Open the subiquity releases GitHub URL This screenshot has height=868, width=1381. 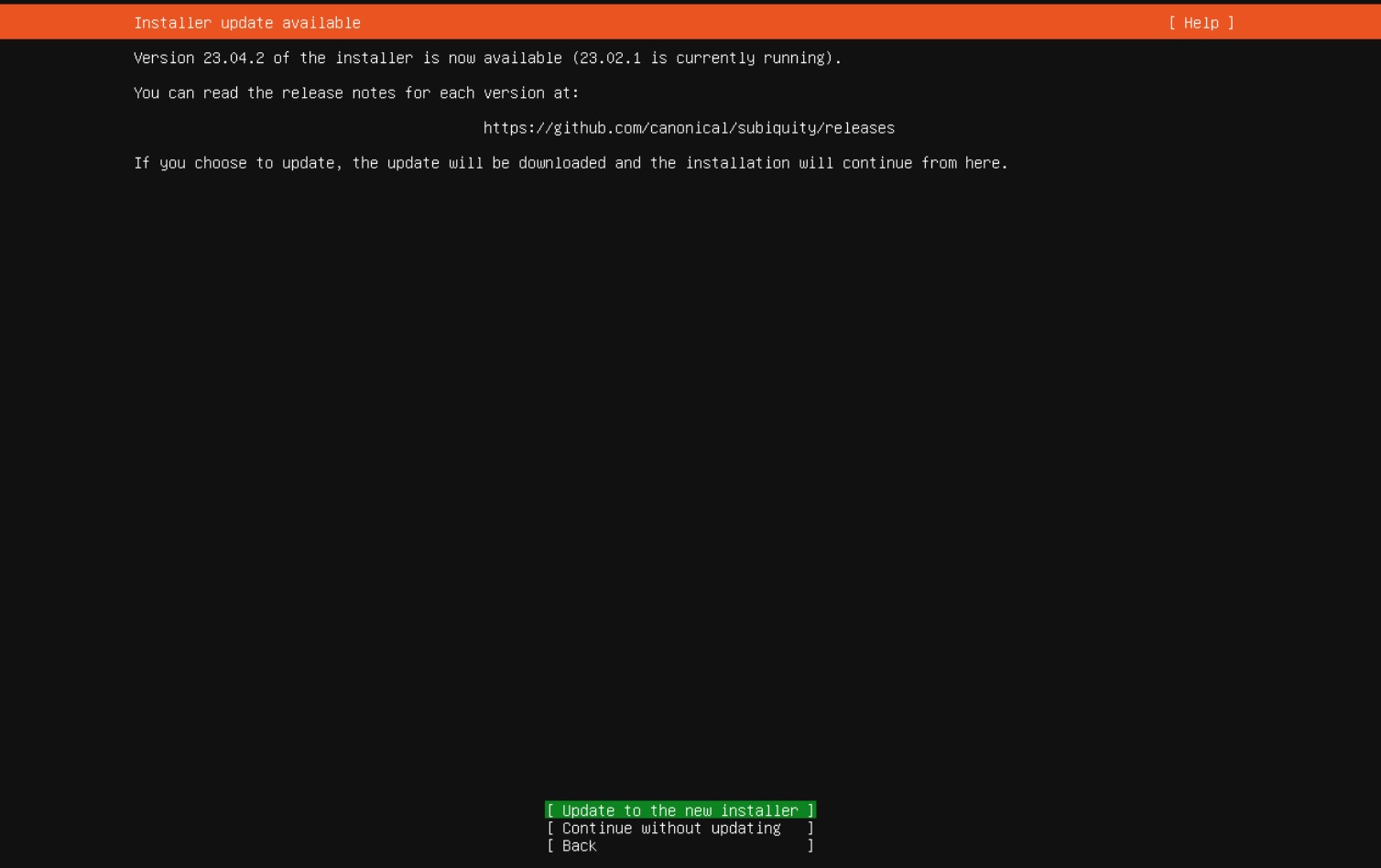click(689, 128)
